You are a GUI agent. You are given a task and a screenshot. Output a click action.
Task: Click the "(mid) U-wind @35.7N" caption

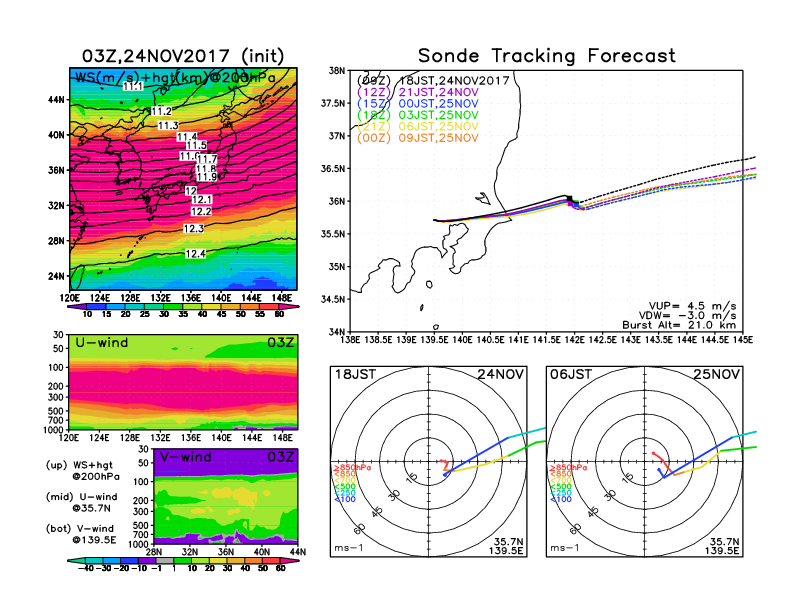coord(81,502)
